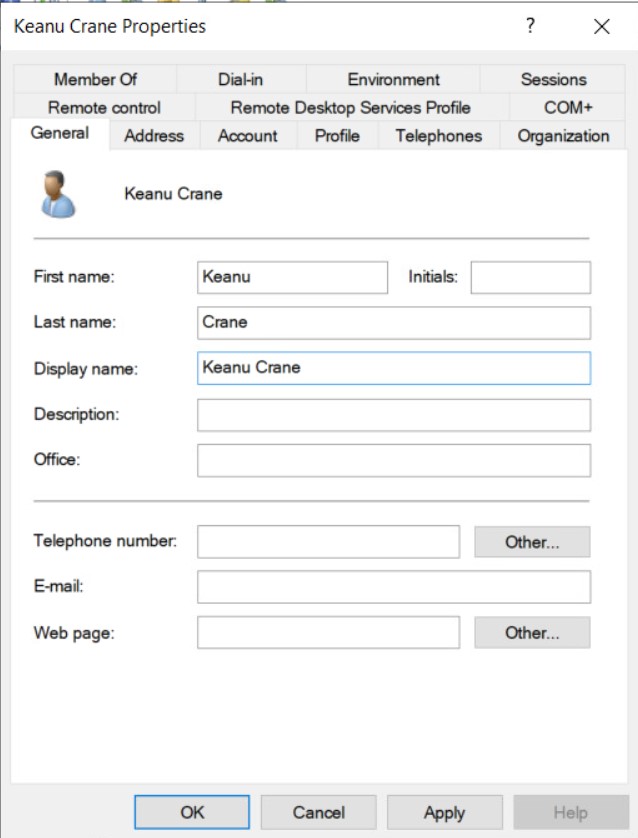Click the question mark help icon in title bar
The height and width of the screenshot is (838, 638).
tap(530, 27)
